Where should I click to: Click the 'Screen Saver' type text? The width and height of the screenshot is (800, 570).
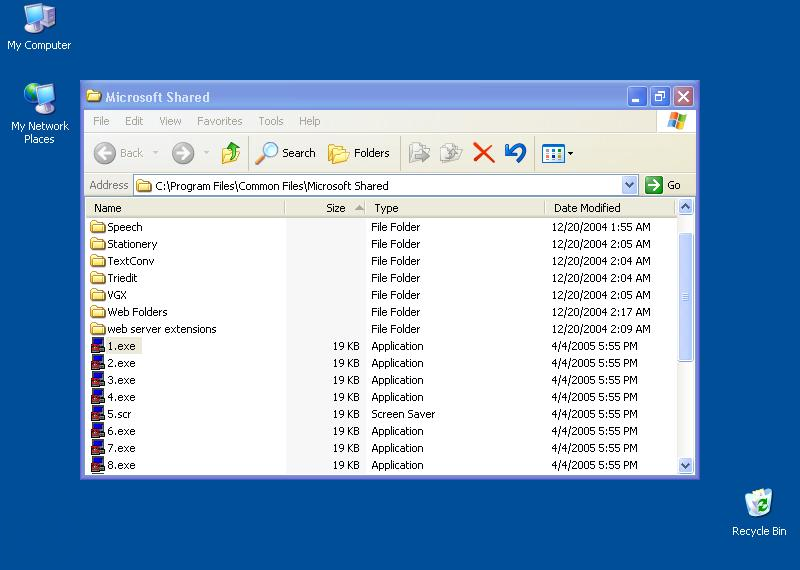(x=403, y=414)
